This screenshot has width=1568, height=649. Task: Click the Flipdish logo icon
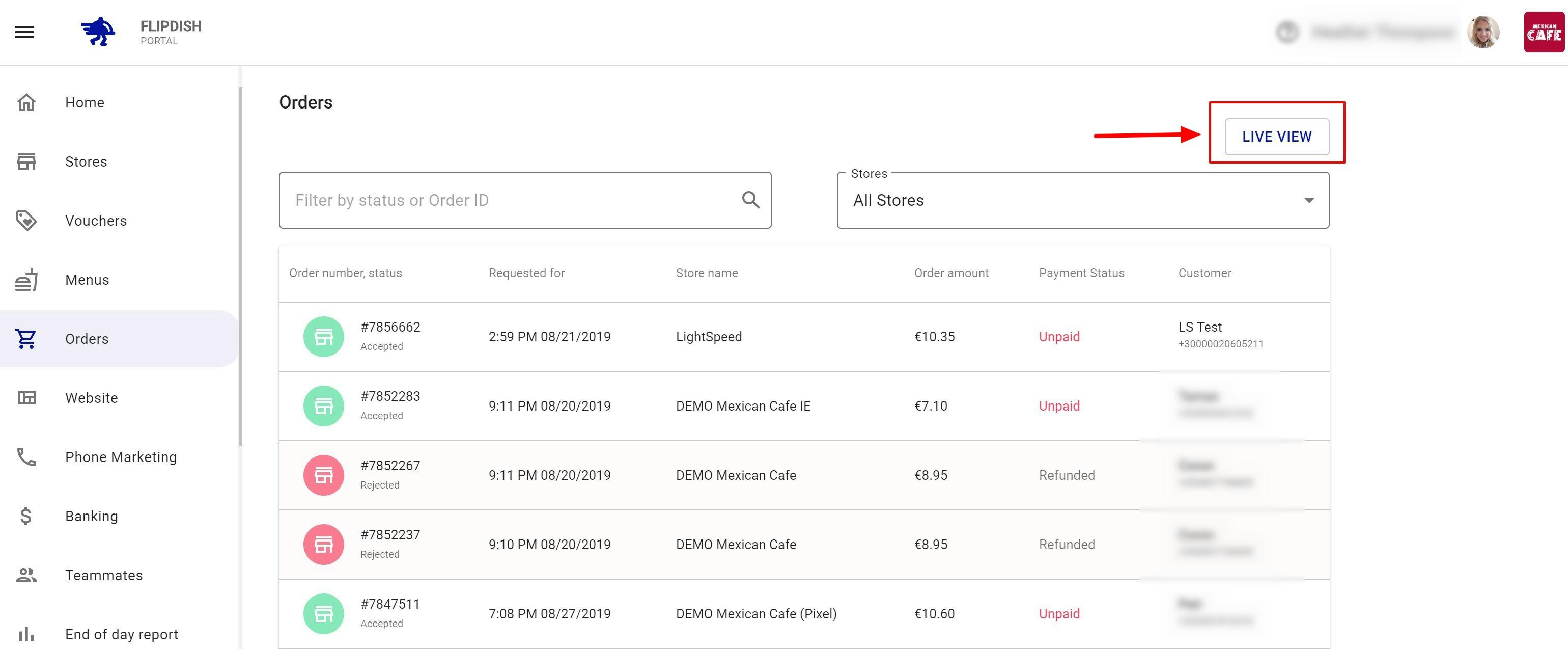[x=98, y=32]
